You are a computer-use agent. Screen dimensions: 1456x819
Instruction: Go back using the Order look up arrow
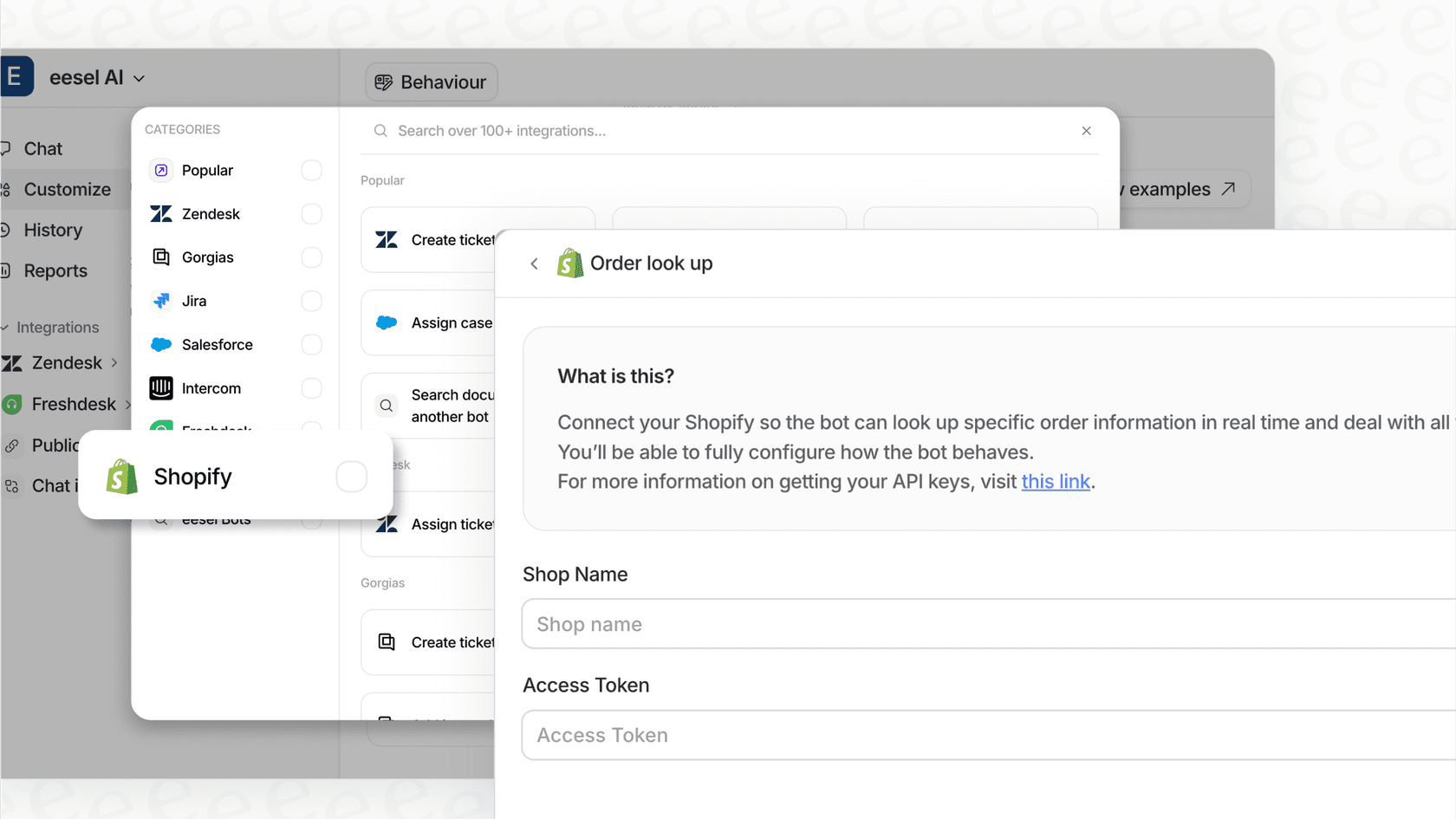click(x=534, y=263)
